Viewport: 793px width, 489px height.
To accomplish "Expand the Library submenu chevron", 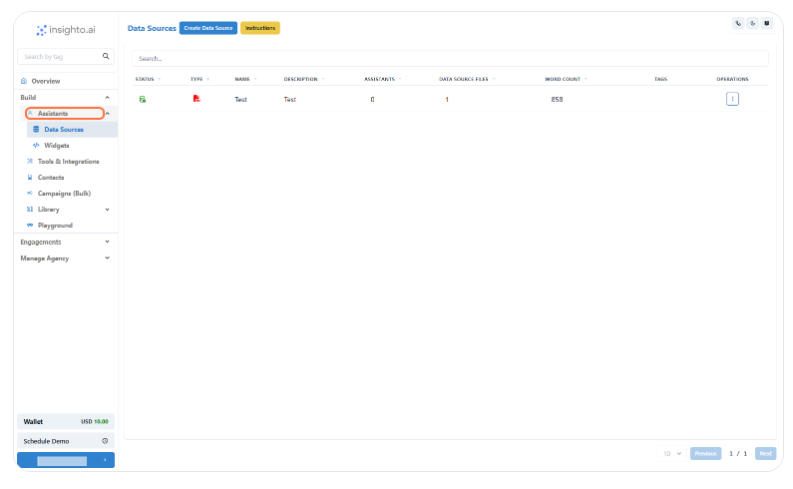I will tap(107, 209).
